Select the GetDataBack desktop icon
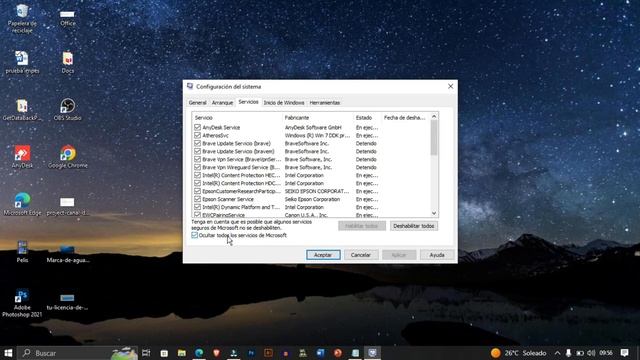 (x=22, y=109)
